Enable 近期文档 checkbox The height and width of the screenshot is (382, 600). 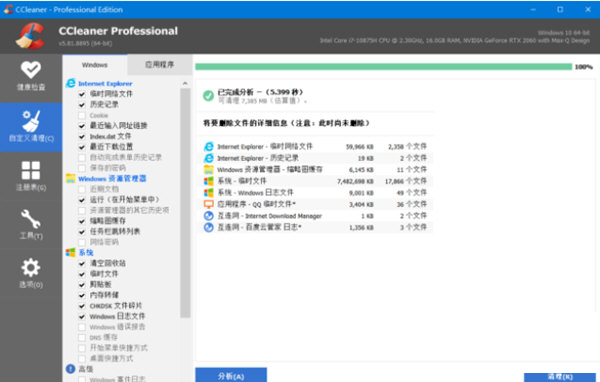coord(82,189)
